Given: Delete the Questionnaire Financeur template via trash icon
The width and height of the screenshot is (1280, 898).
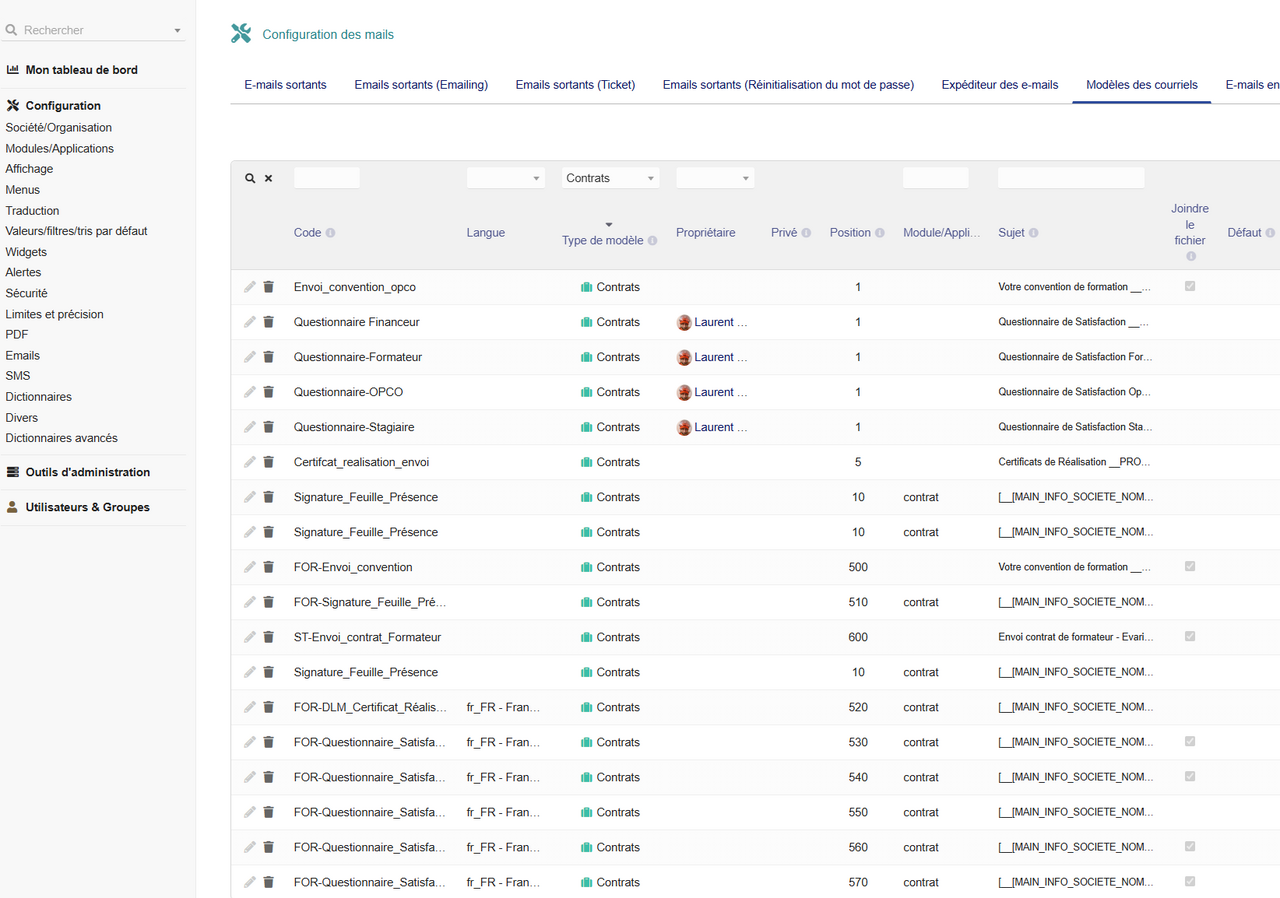Looking at the screenshot, I should coord(268,322).
